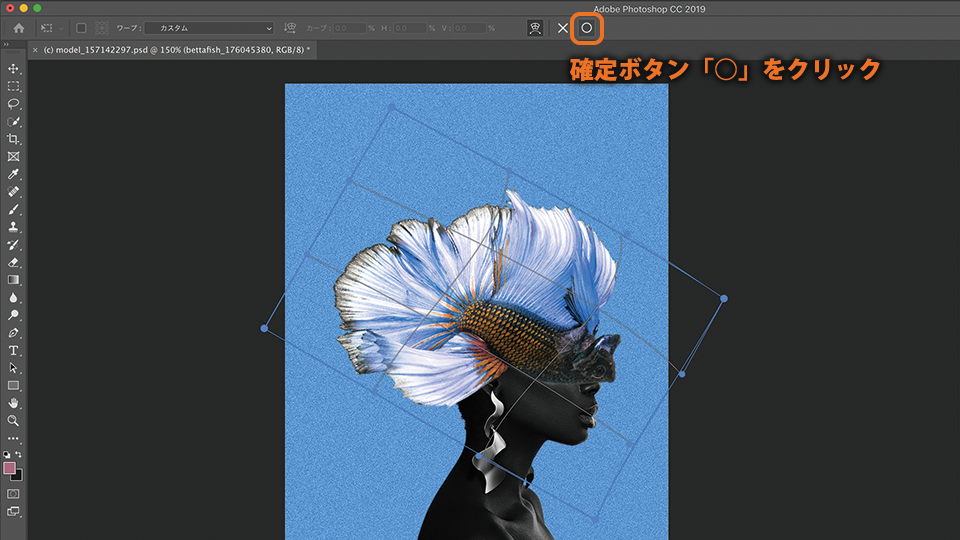Toggle Quick Mask mode

click(13, 493)
